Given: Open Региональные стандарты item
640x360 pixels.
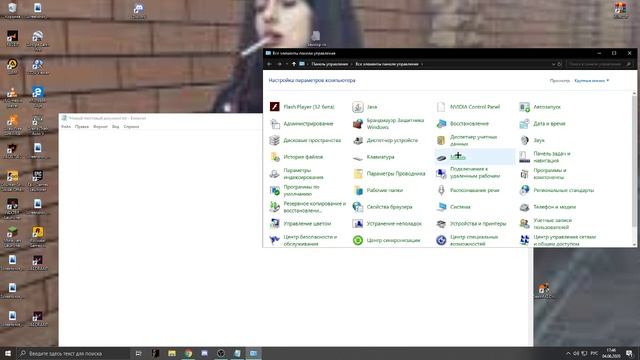Looking at the screenshot, I should point(557,191).
